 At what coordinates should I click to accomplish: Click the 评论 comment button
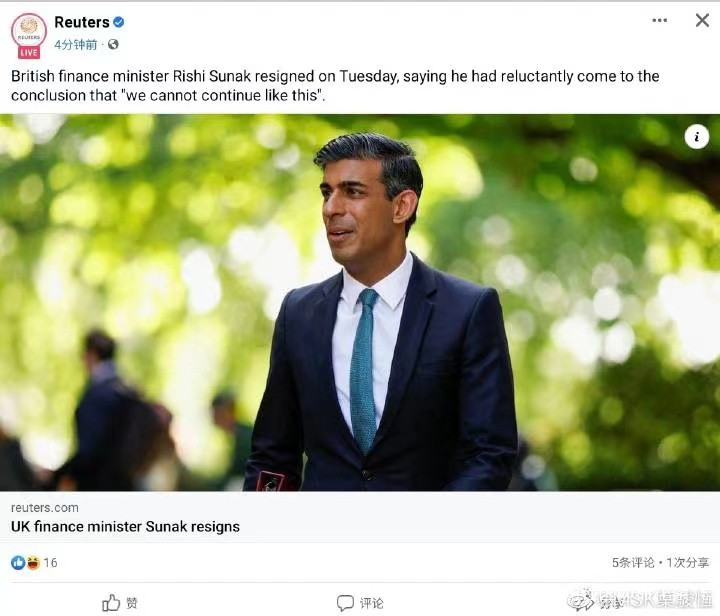pyautogui.click(x=360, y=602)
